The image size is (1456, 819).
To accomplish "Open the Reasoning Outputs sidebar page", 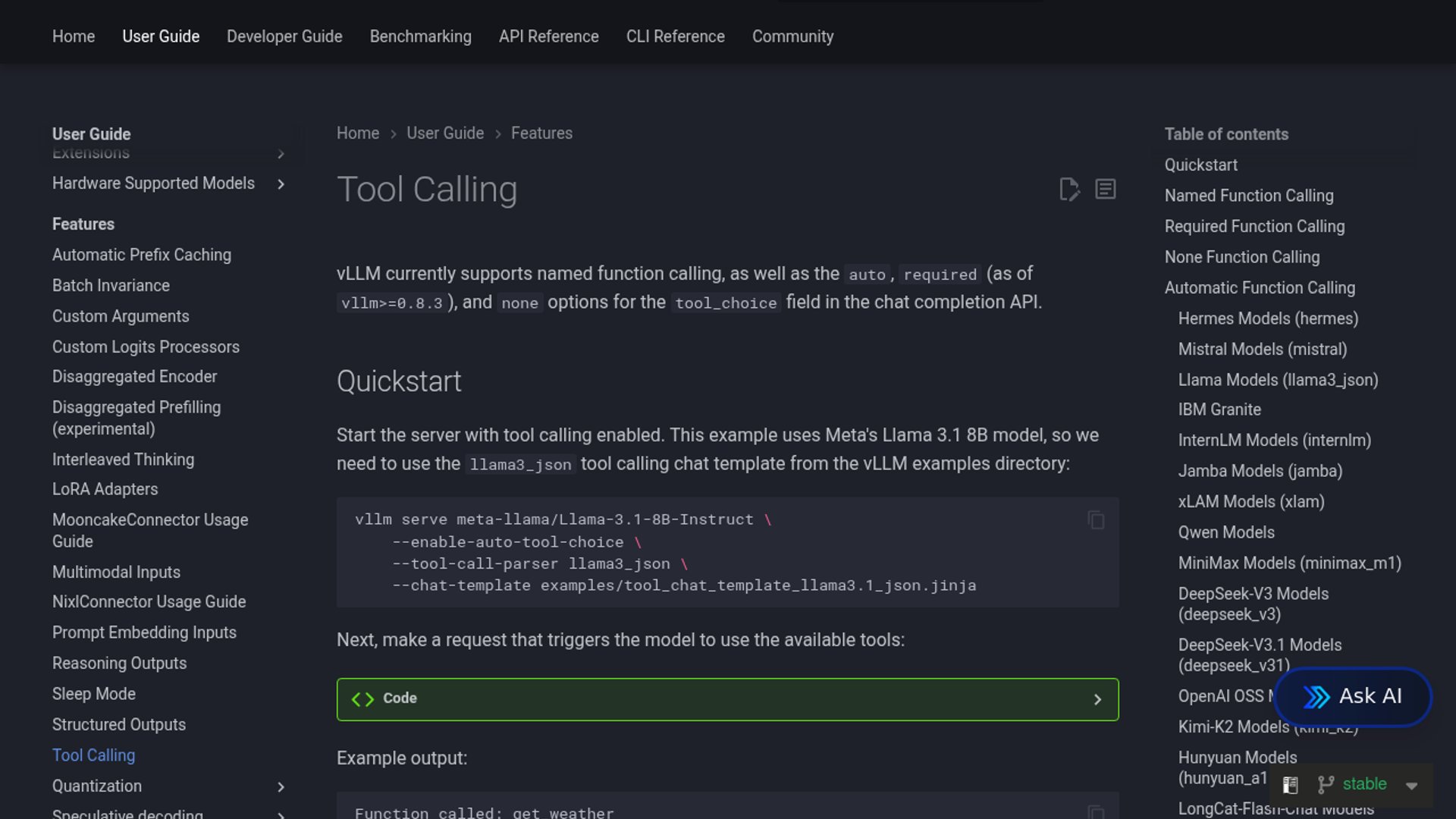I will click(119, 664).
